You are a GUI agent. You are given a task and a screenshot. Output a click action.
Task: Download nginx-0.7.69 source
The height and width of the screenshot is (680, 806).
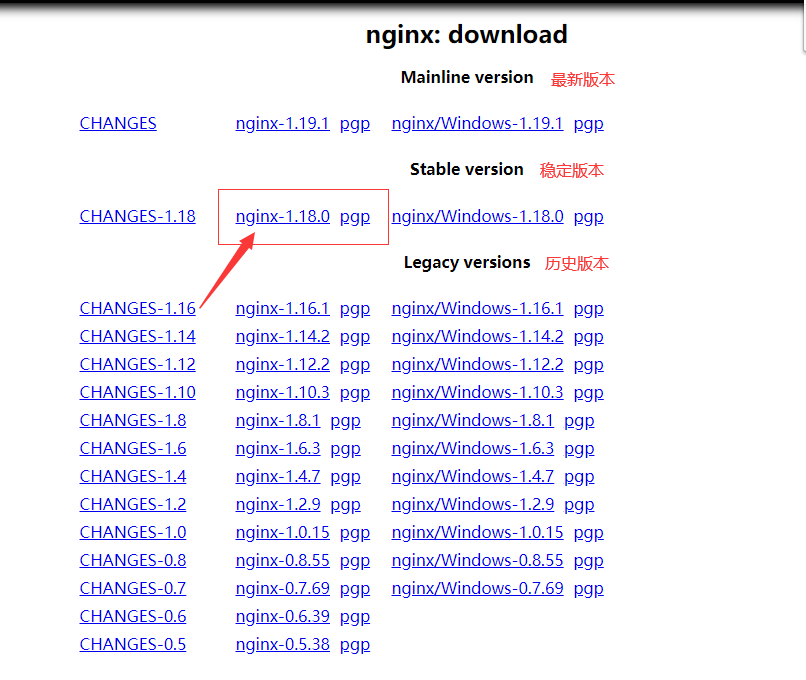(282, 589)
